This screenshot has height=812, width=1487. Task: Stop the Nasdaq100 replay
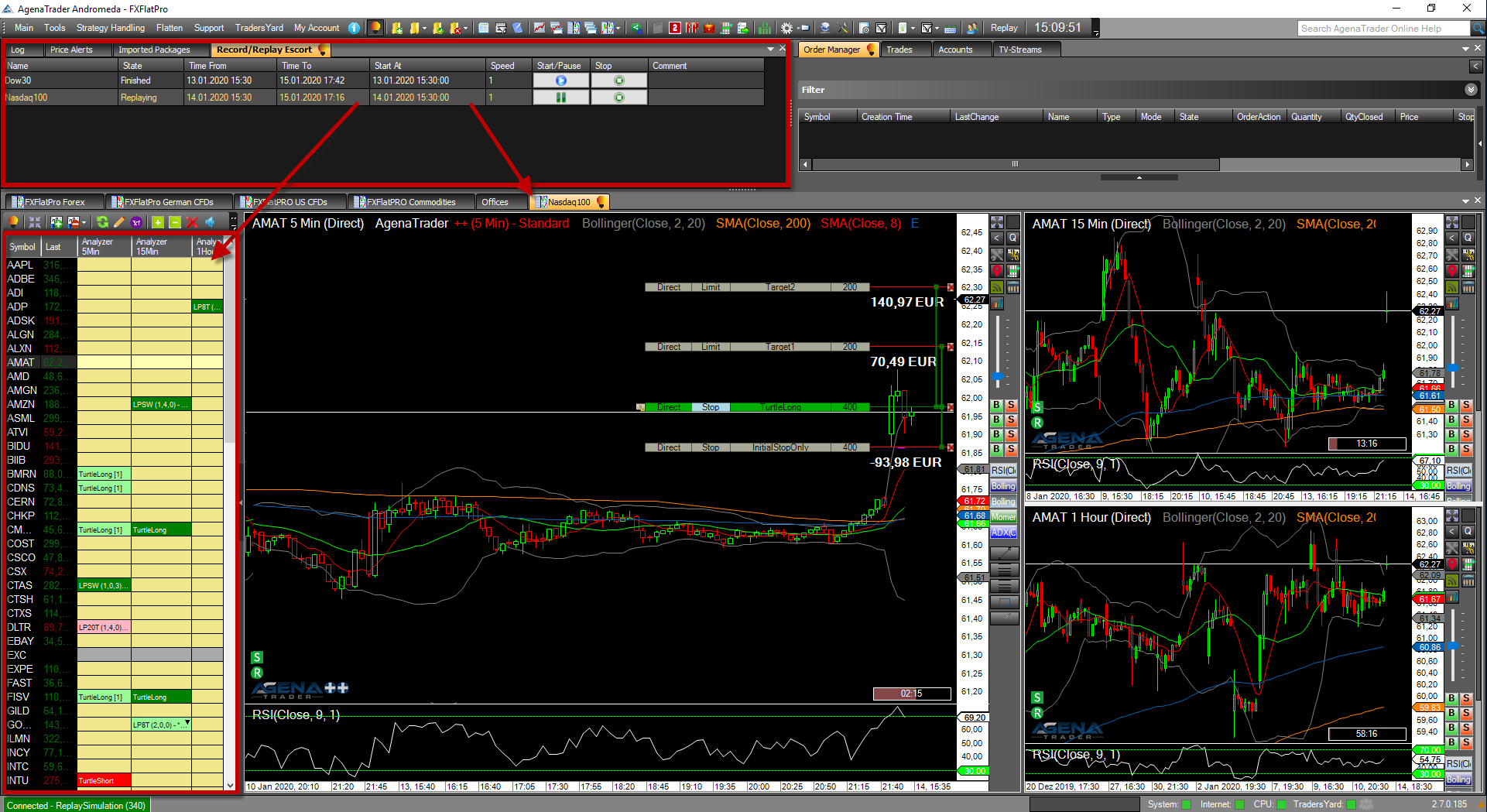[618, 98]
